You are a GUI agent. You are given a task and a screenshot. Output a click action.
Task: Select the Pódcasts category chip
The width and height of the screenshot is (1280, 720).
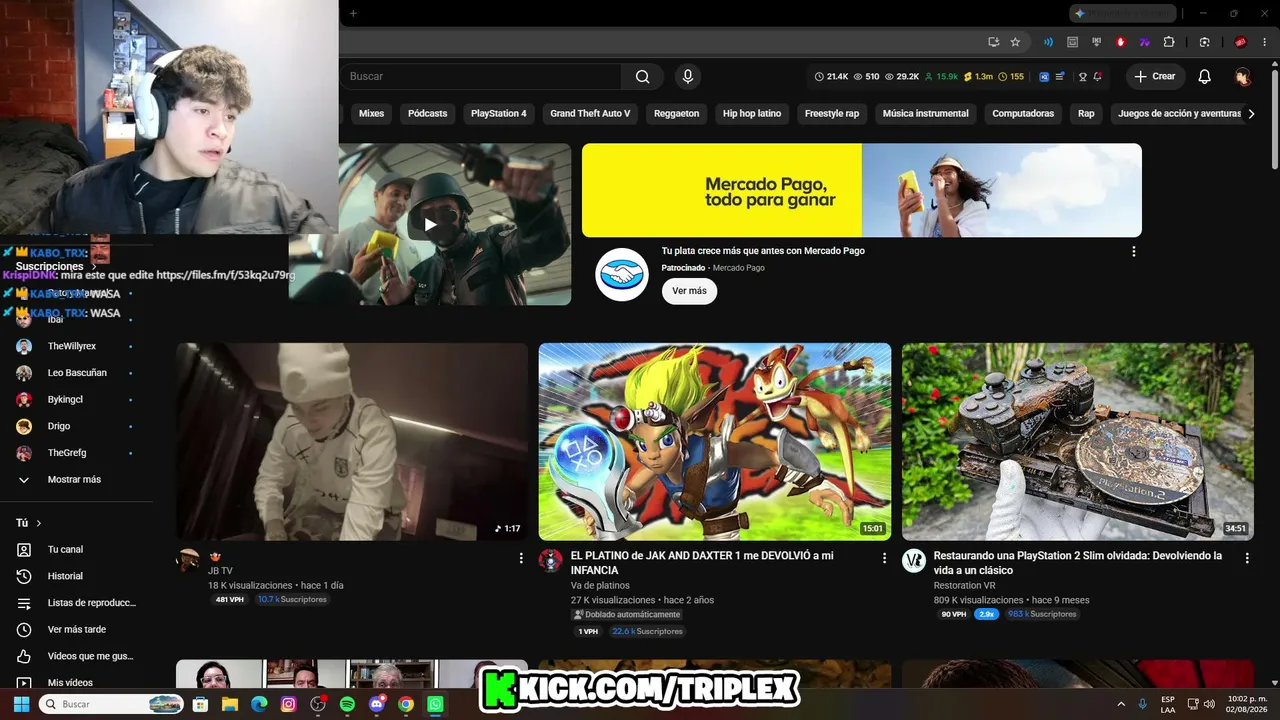click(427, 114)
